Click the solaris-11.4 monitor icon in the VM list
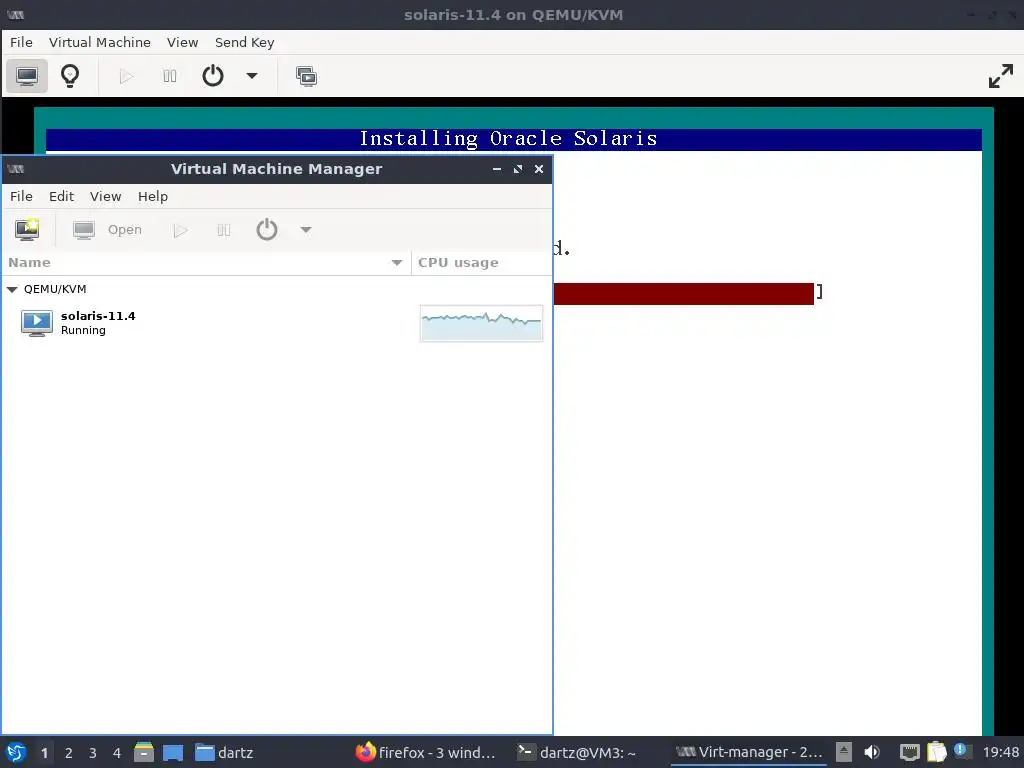 tap(37, 323)
